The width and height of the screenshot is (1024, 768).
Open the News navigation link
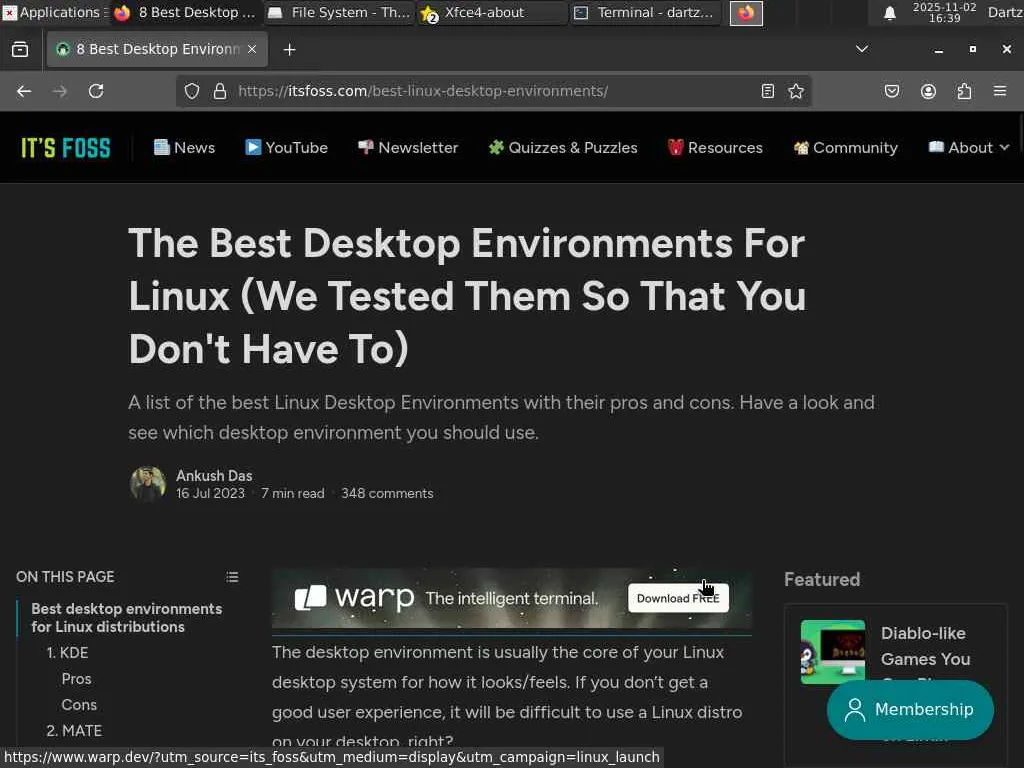coord(184,148)
